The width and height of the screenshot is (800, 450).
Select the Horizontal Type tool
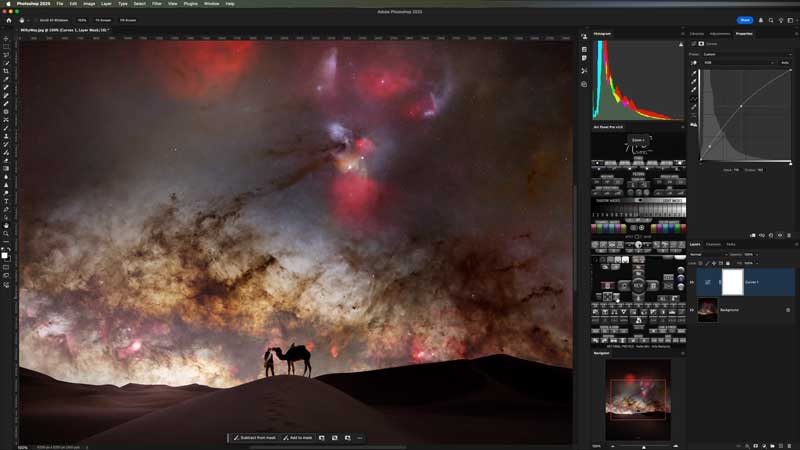tap(6, 201)
